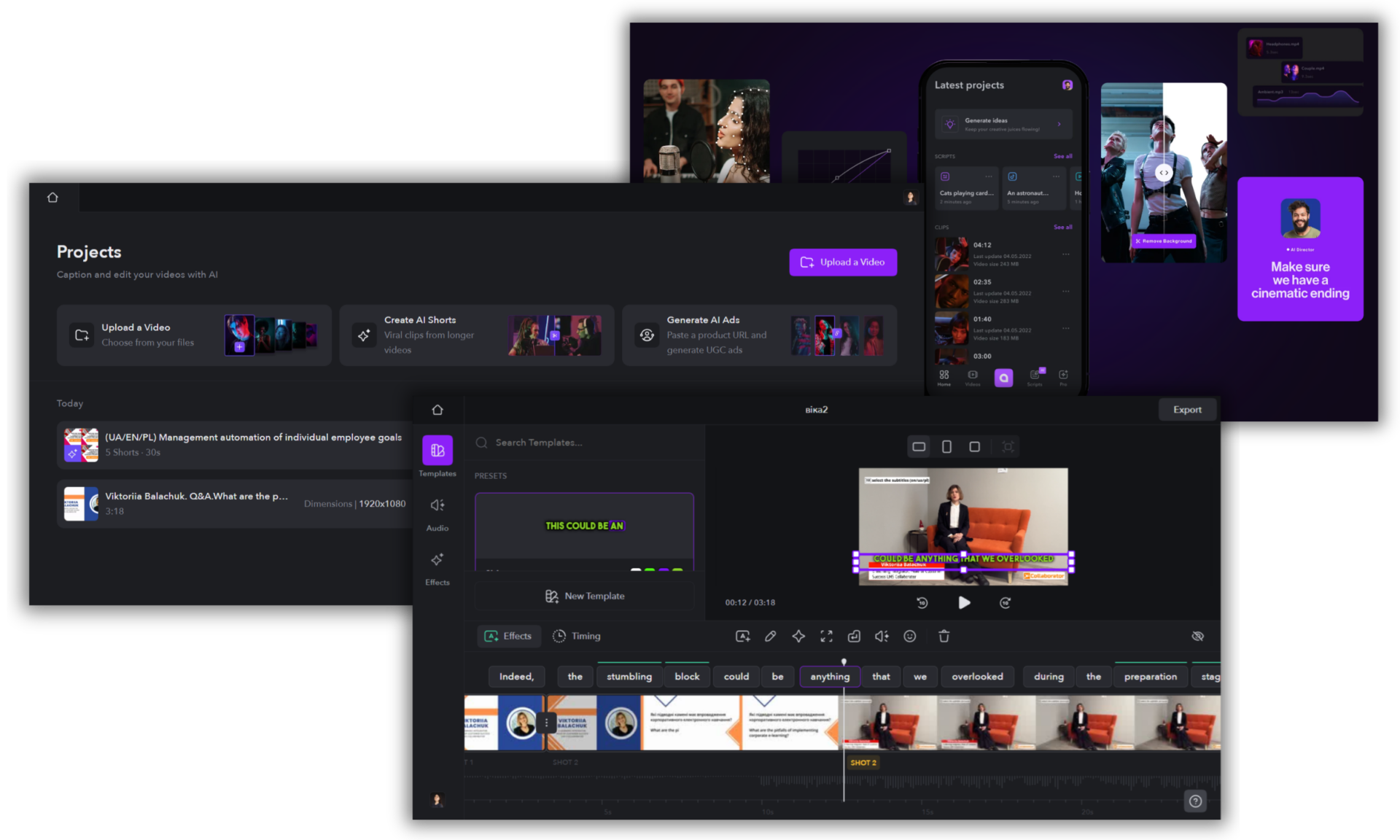
Task: Click the user avatar at editor bottom-left
Action: click(x=437, y=800)
